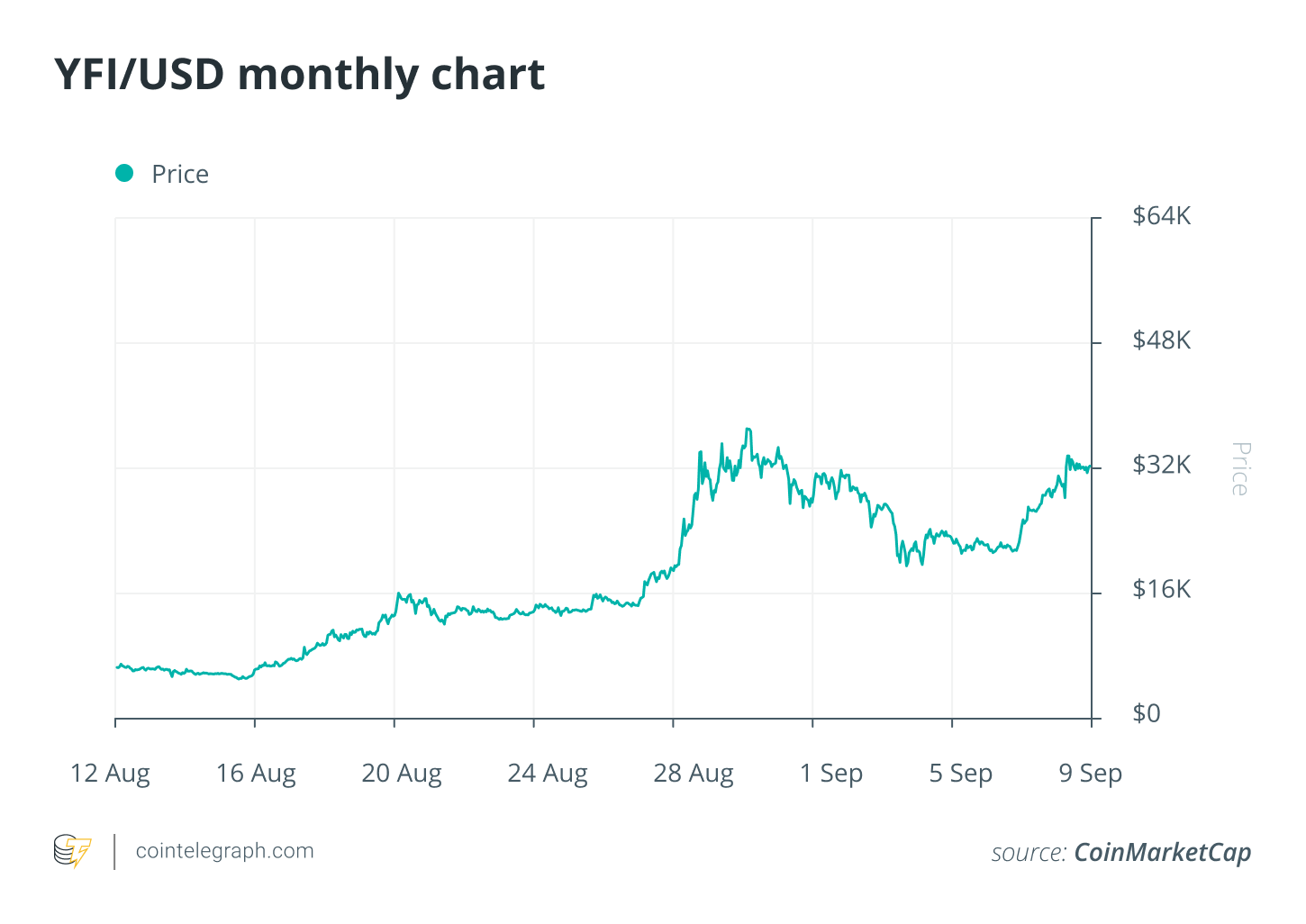Select the $32K y-axis label

(x=1161, y=465)
